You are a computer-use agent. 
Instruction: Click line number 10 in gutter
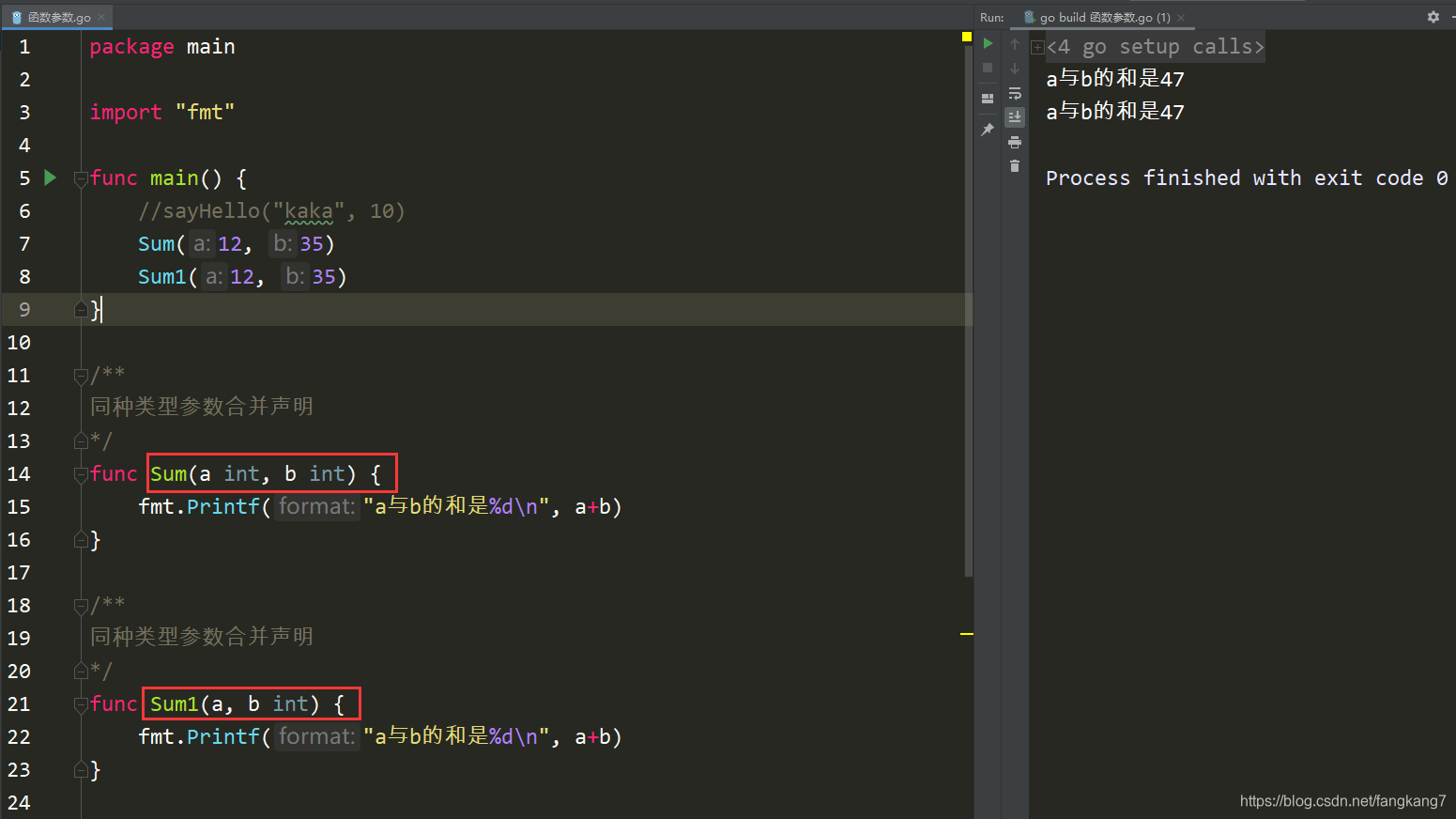pos(19,343)
